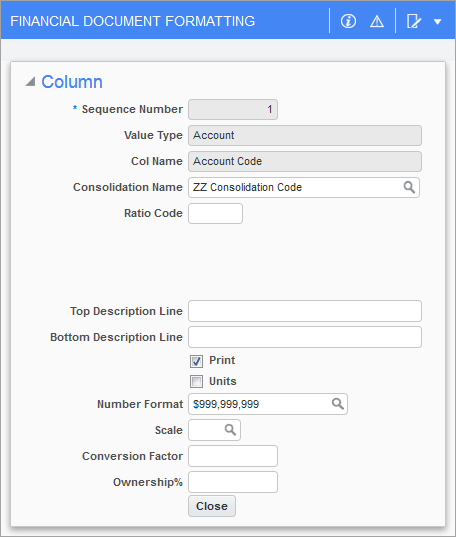This screenshot has width=456, height=537.
Task: Open Consolidation Name lookup magnifier
Action: tap(409, 187)
